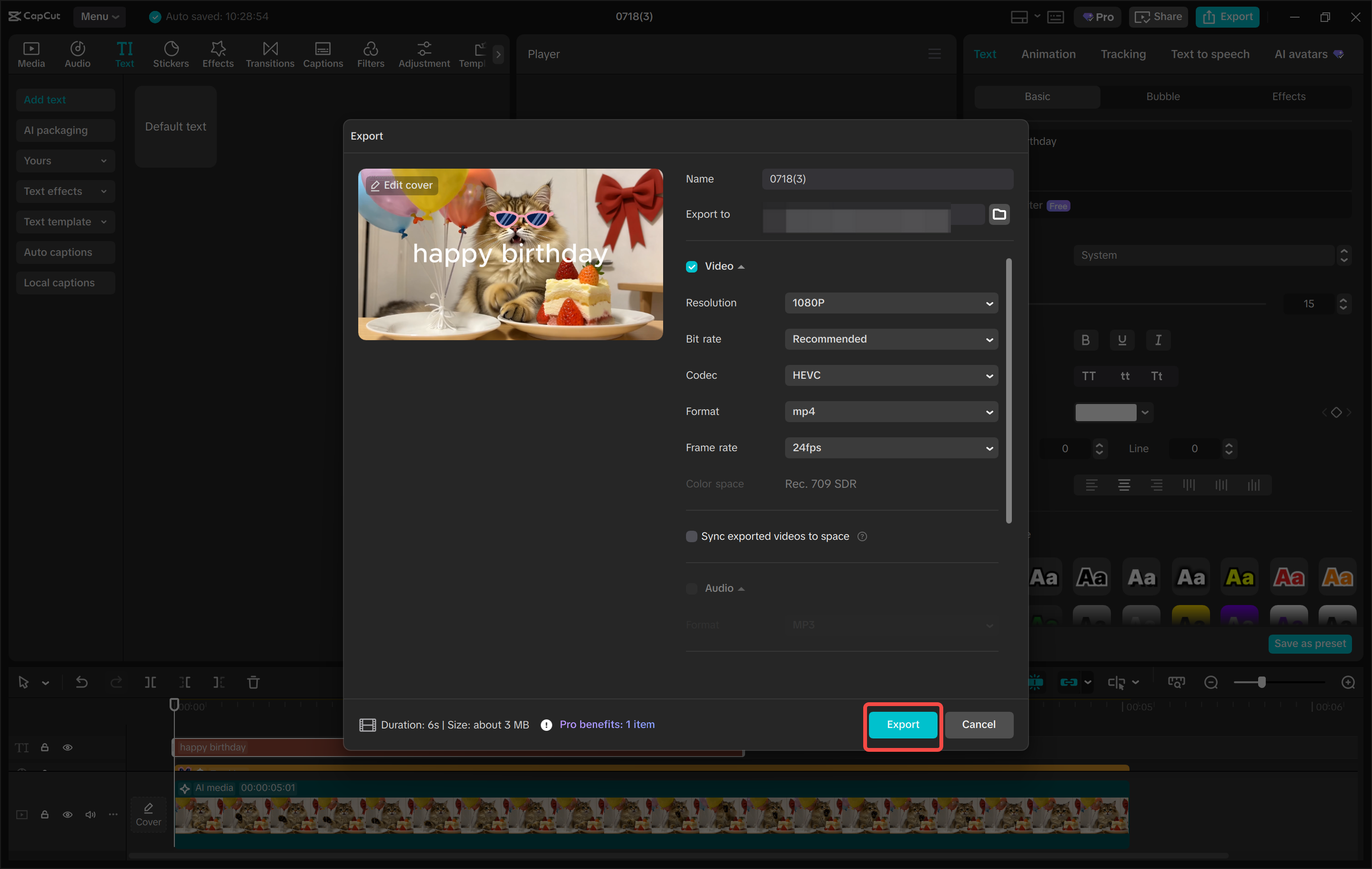
Task: Click Edit cover on the preview
Action: pyautogui.click(x=402, y=185)
